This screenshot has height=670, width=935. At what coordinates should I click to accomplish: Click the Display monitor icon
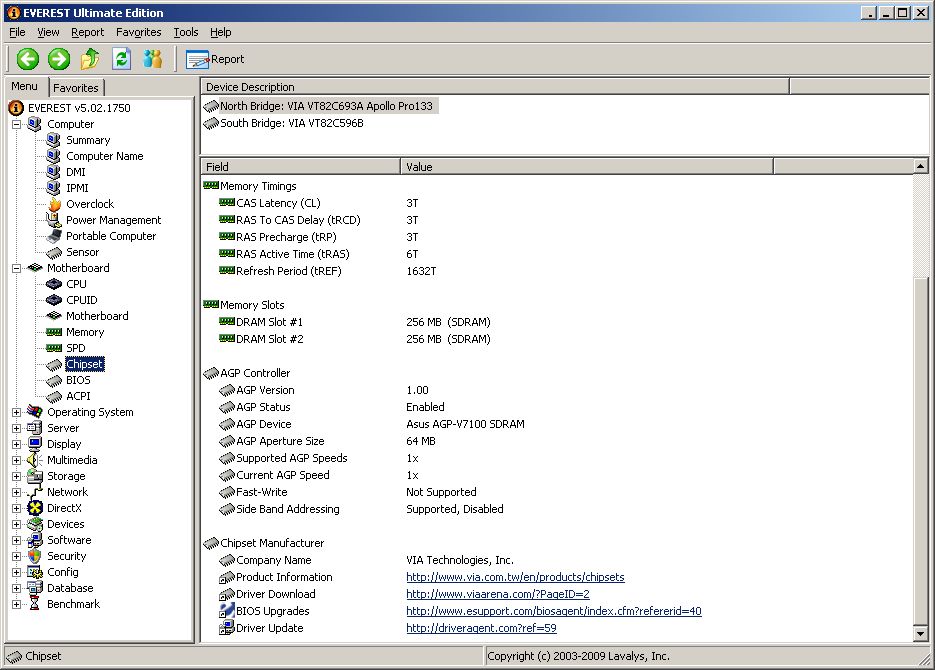tap(35, 444)
